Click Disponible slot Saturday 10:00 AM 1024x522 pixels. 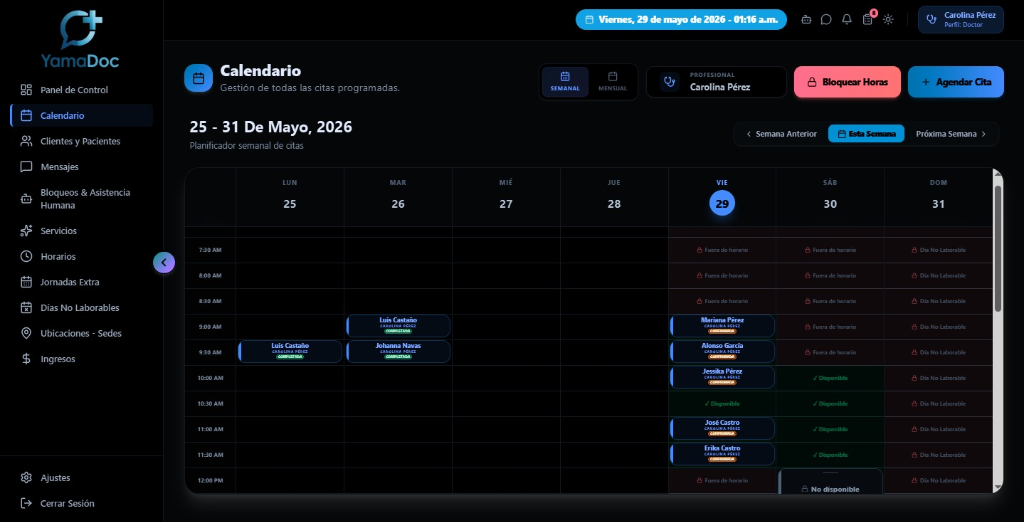pyautogui.click(x=830, y=378)
